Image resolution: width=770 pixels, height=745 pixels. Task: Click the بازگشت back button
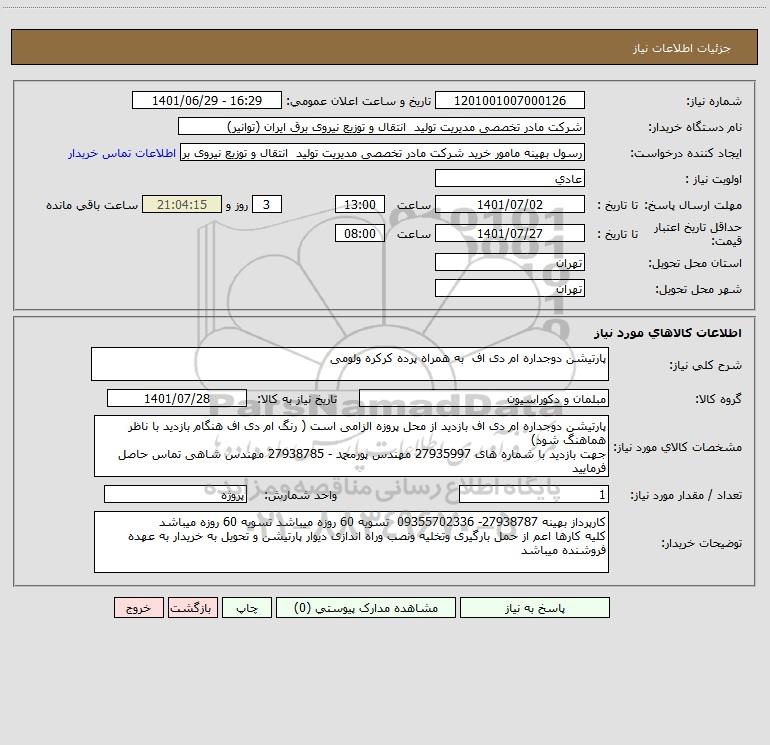coord(192,608)
